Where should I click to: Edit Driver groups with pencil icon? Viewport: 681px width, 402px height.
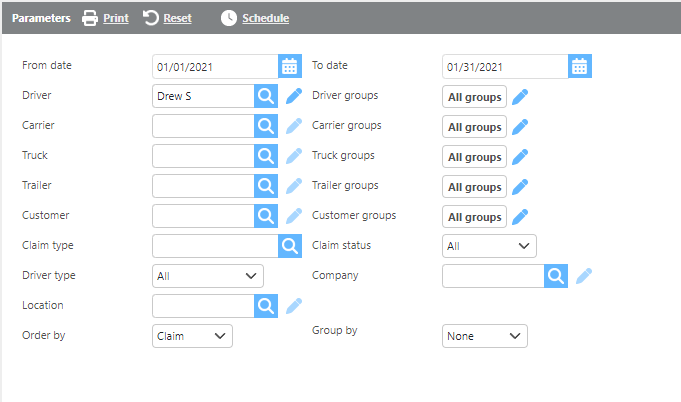[520, 97]
